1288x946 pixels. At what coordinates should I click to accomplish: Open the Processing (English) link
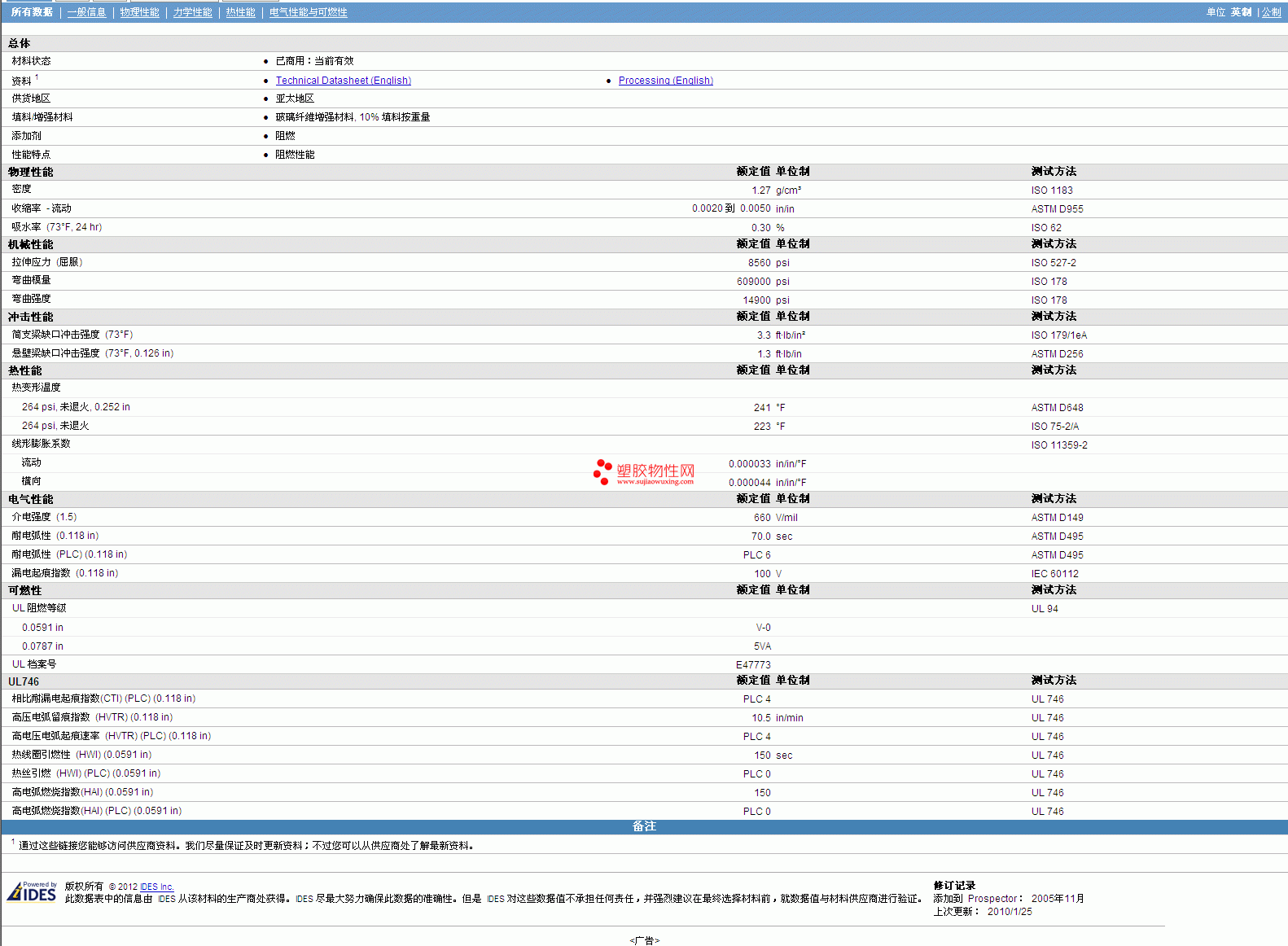pos(665,81)
